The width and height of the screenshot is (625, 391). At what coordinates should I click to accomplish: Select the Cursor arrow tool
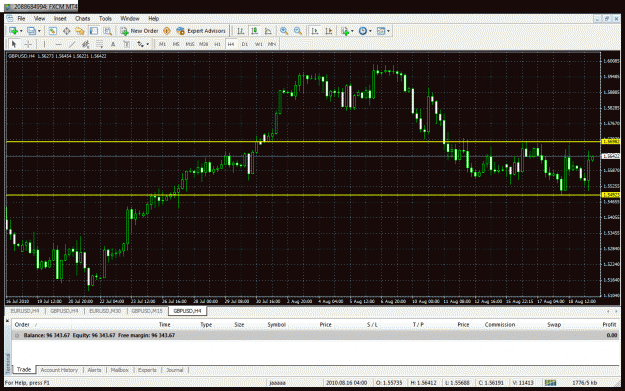[x=14, y=44]
